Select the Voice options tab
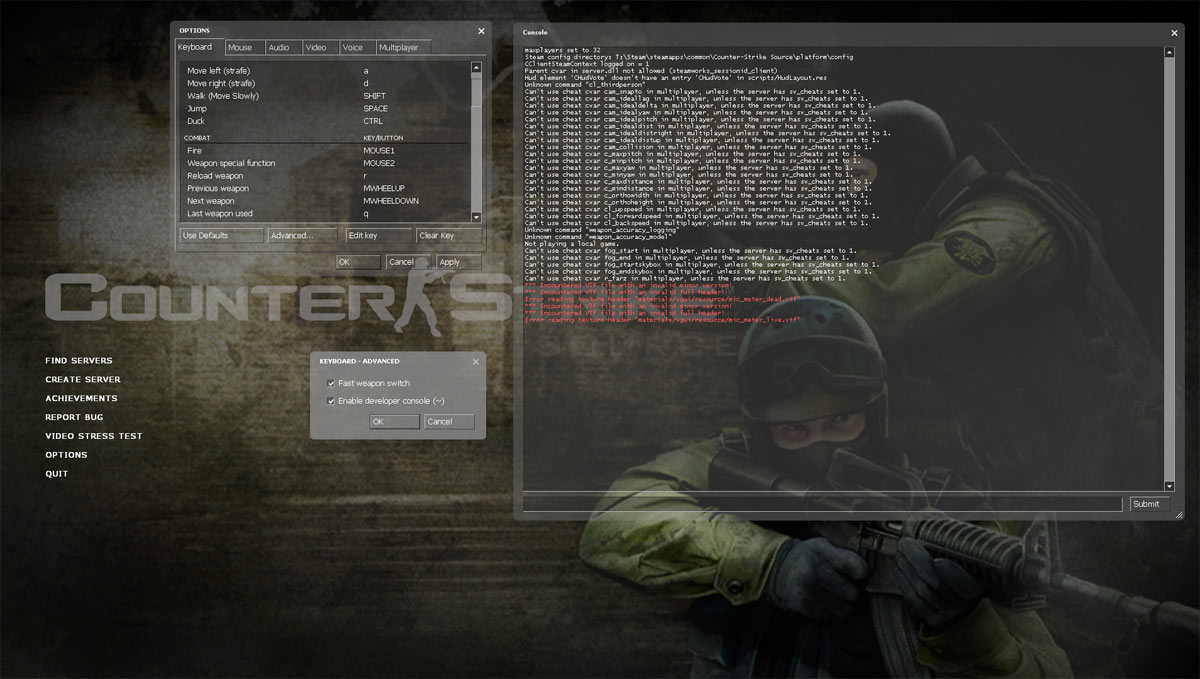This screenshot has height=679, width=1200. point(355,47)
